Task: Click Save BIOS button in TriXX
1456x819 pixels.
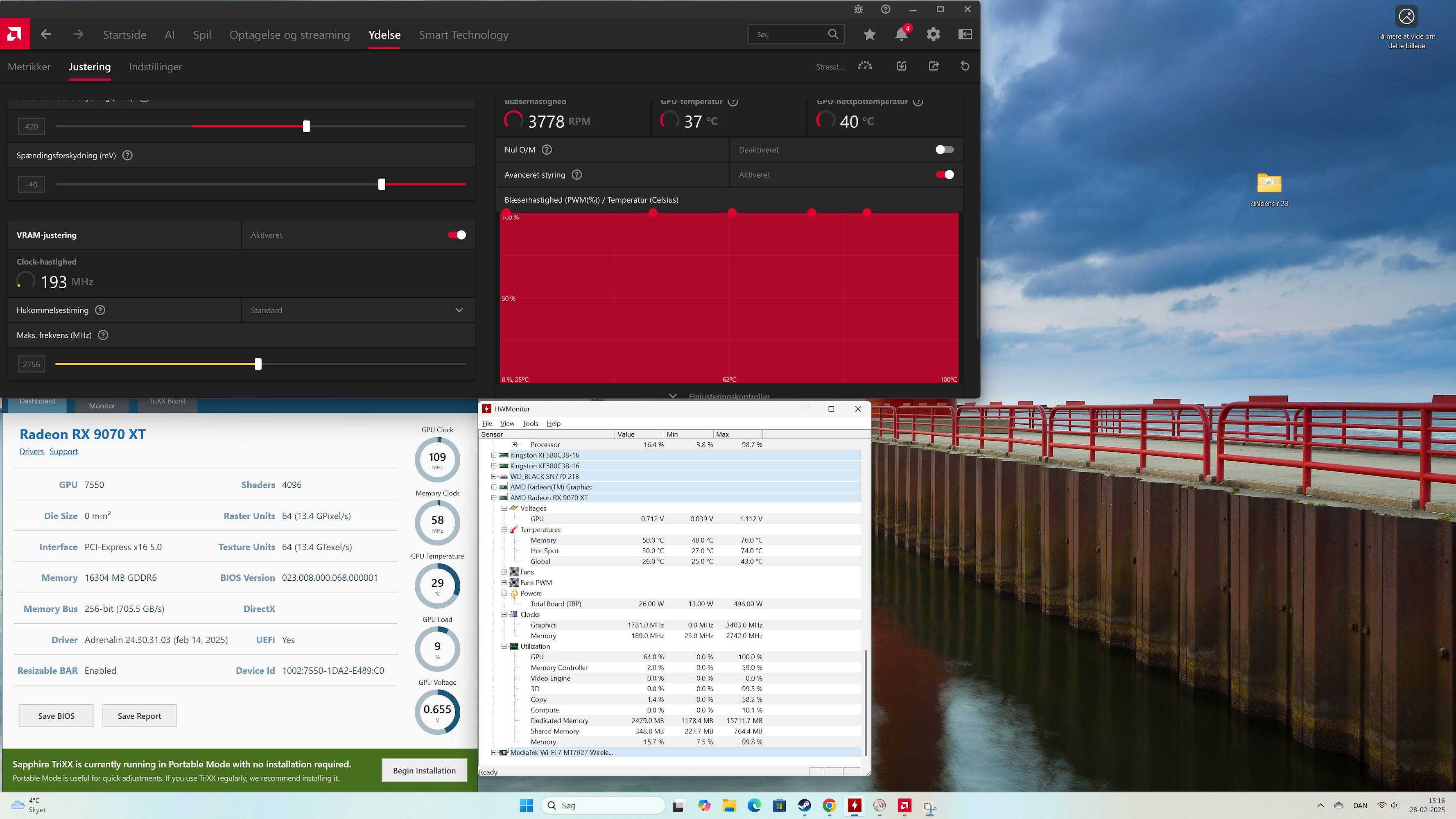Action: [x=57, y=715]
